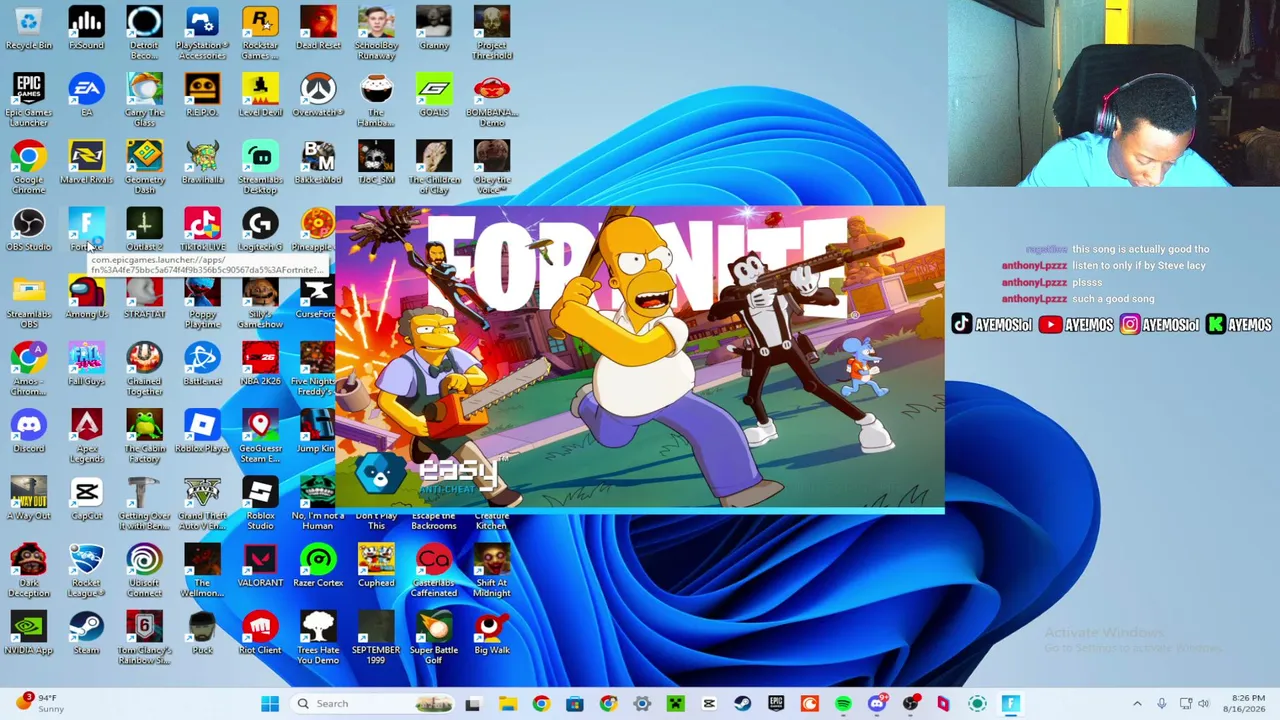The image size is (1280, 720).
Task: Select the Logitech G desktop icon
Action: coord(260,229)
